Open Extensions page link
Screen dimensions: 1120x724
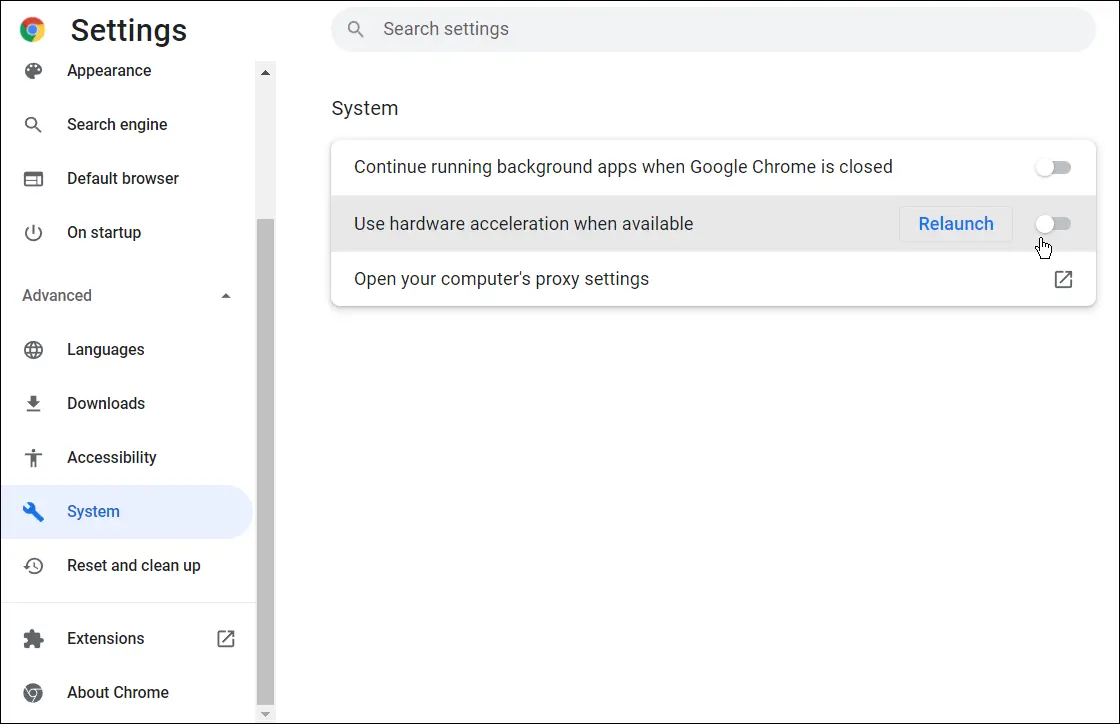[x=127, y=638]
